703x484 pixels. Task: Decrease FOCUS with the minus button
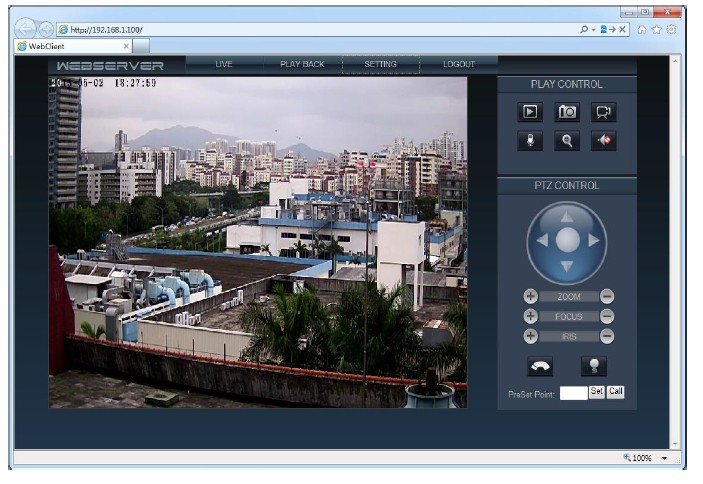click(607, 316)
